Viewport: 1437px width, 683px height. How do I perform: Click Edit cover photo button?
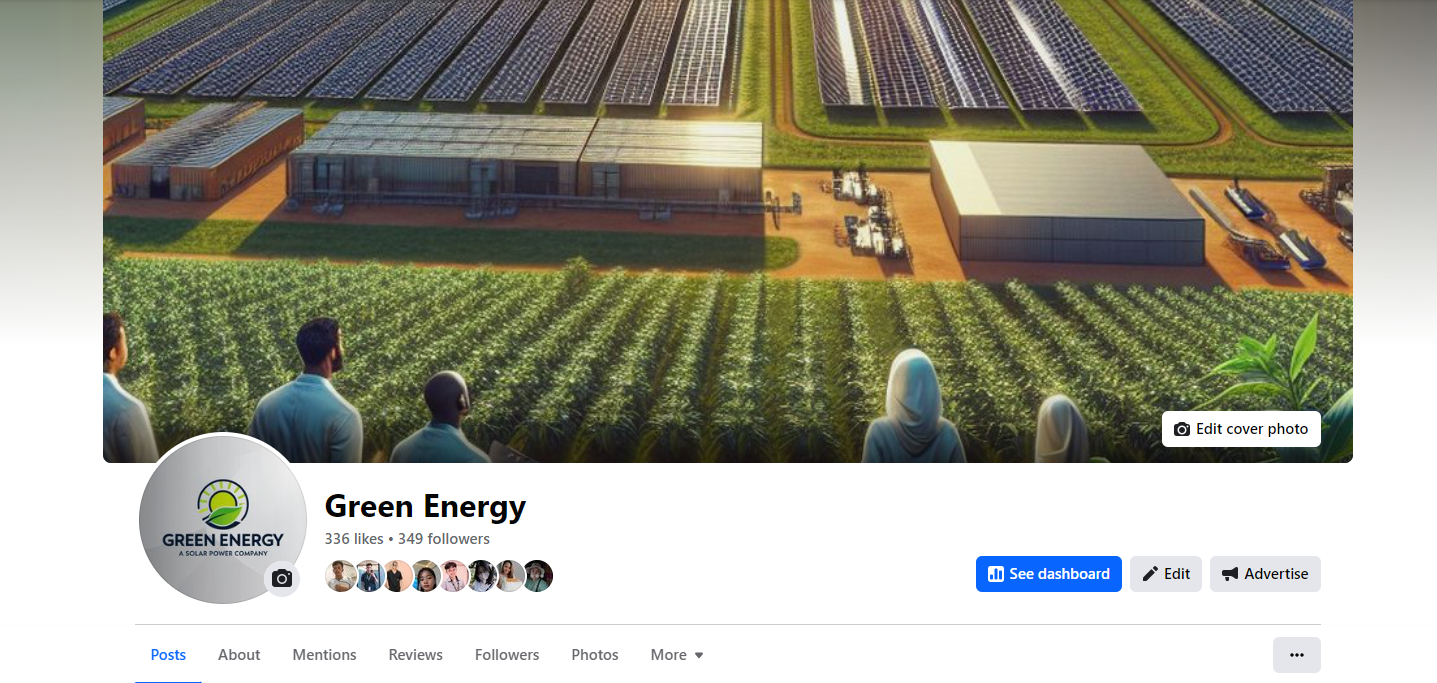(x=1241, y=429)
